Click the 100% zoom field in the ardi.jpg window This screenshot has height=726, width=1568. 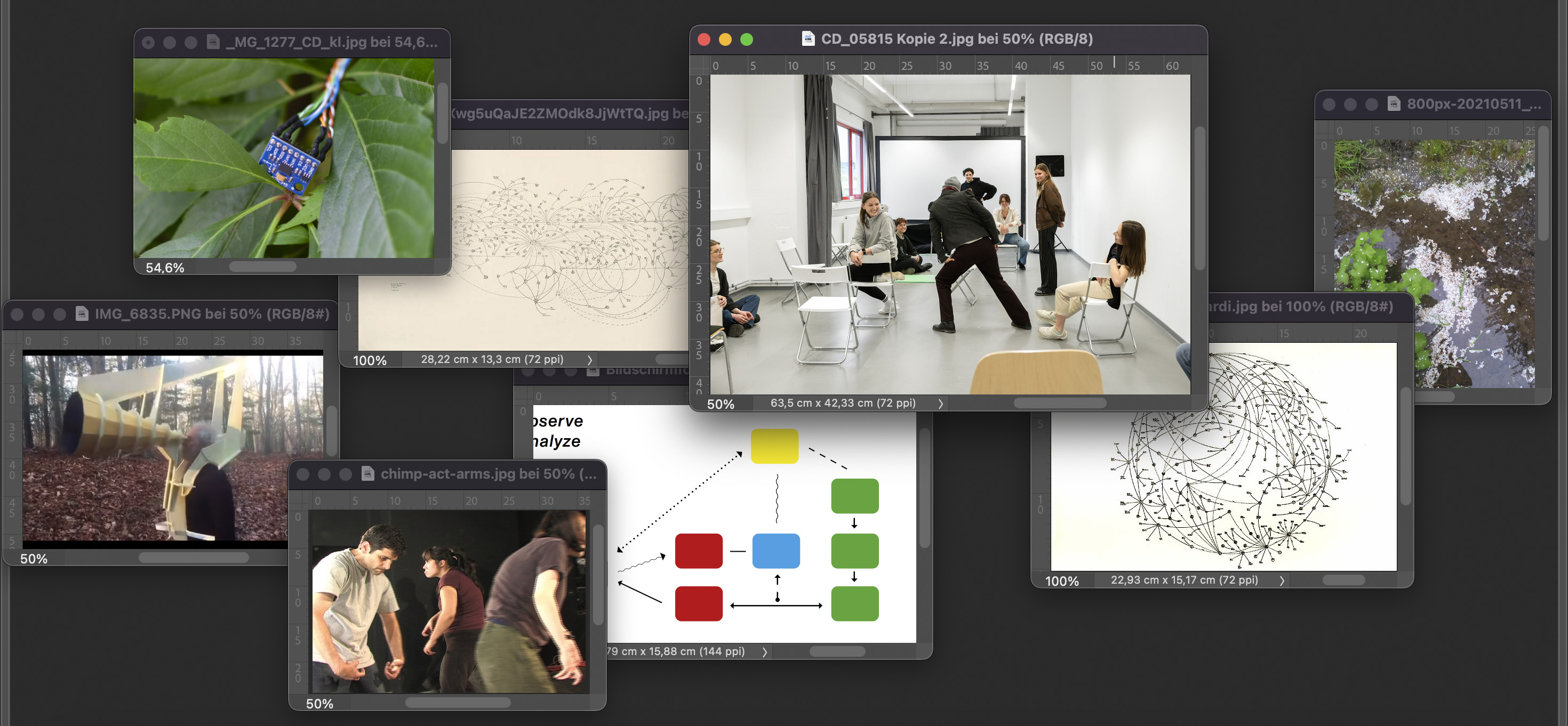point(1062,581)
